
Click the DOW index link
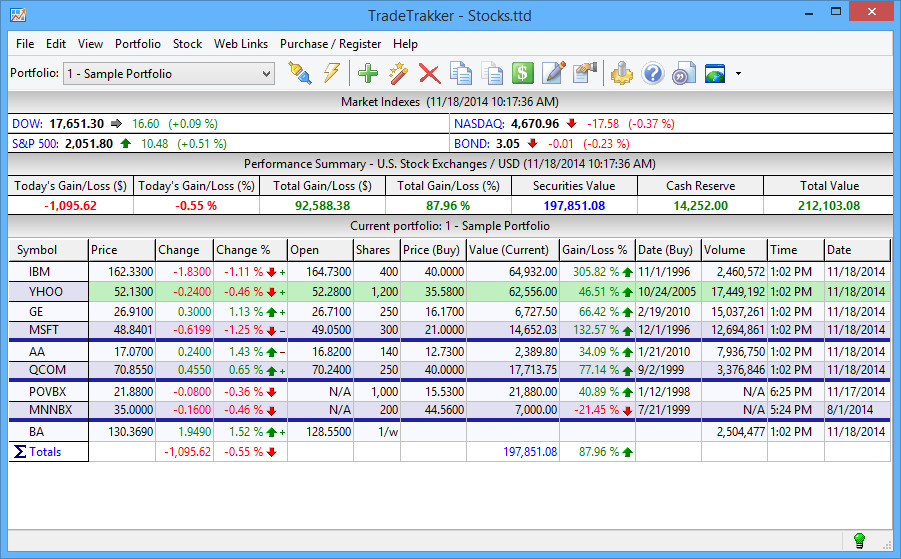click(x=28, y=124)
